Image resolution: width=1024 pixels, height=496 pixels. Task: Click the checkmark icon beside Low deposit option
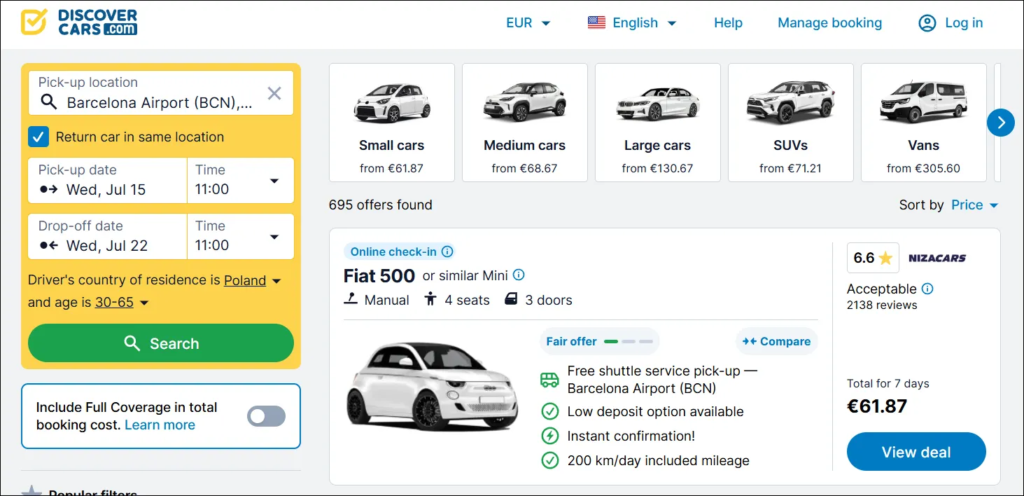point(550,412)
